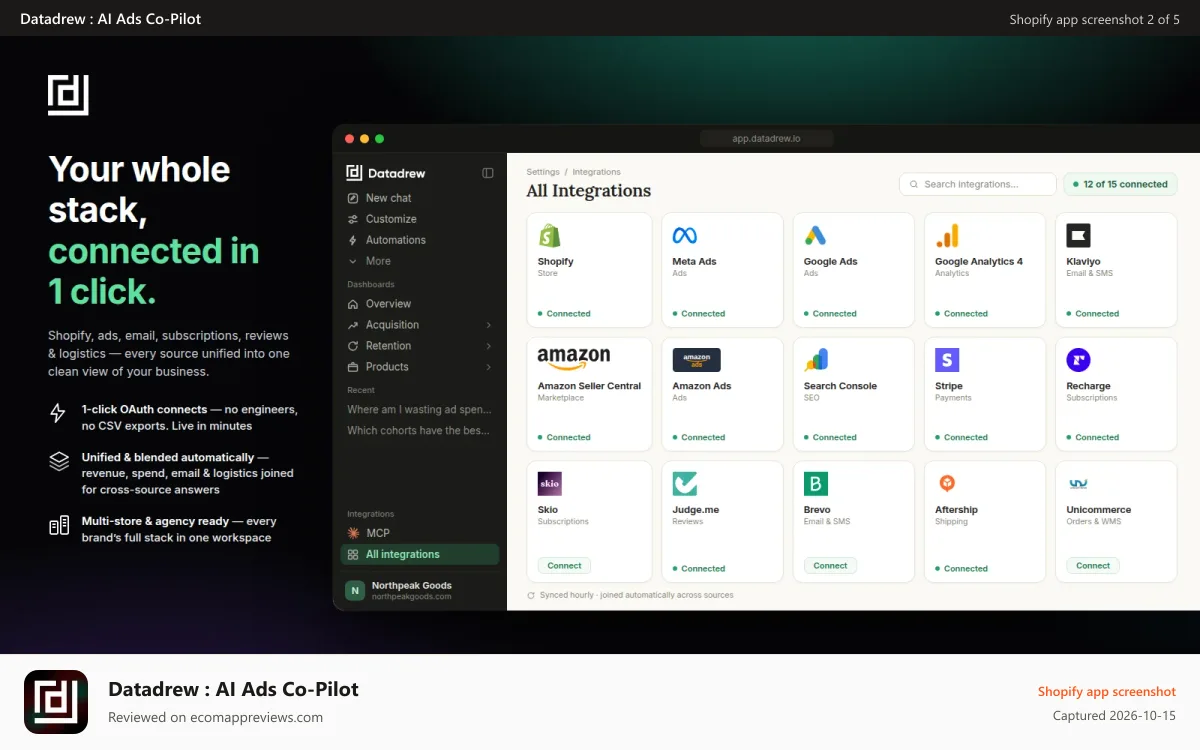The width and height of the screenshot is (1200, 750).
Task: Expand the Products dashboard chevron
Action: [x=489, y=367]
